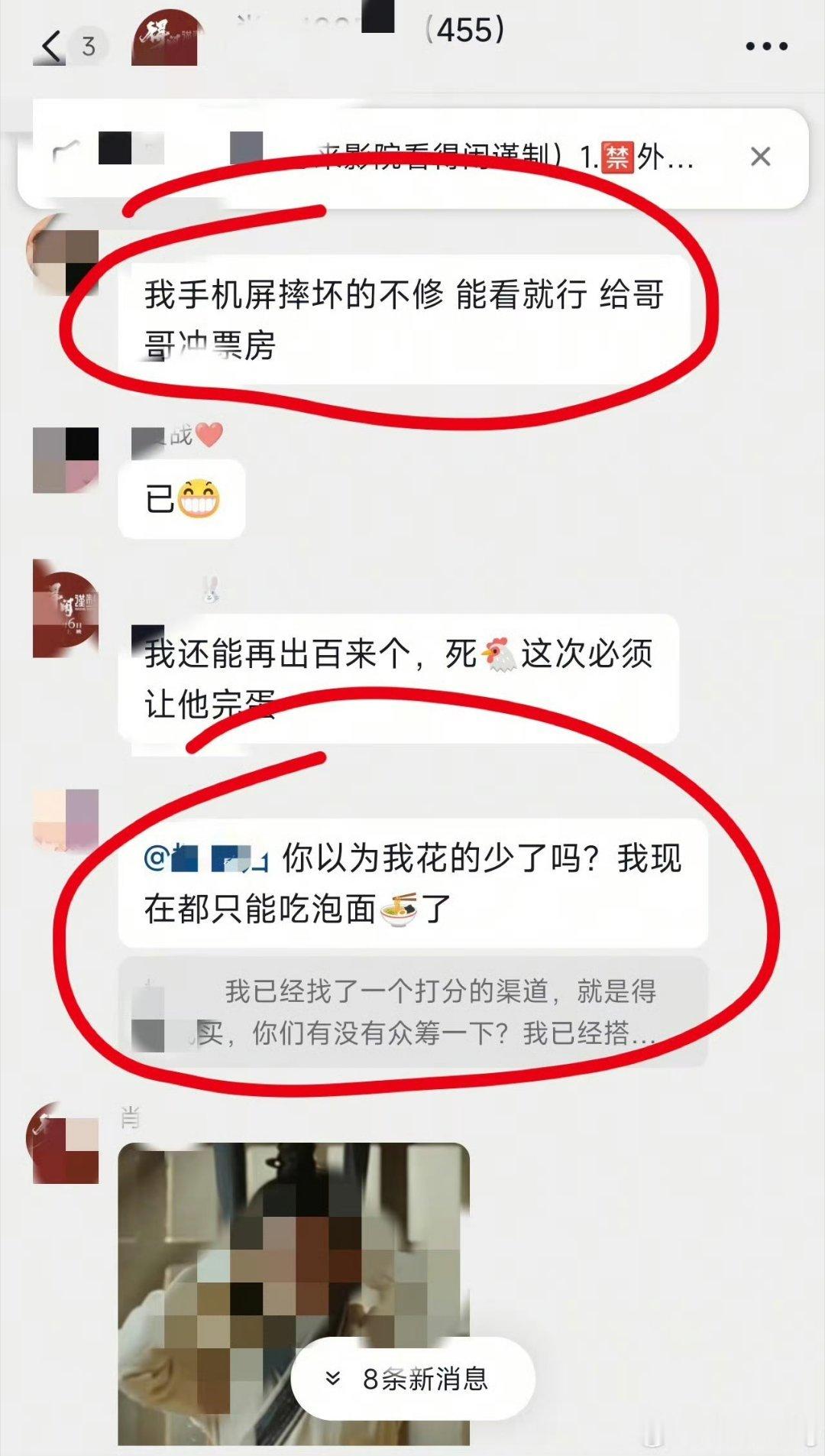Tap avatar of the photo sender 肖

click(64, 1143)
